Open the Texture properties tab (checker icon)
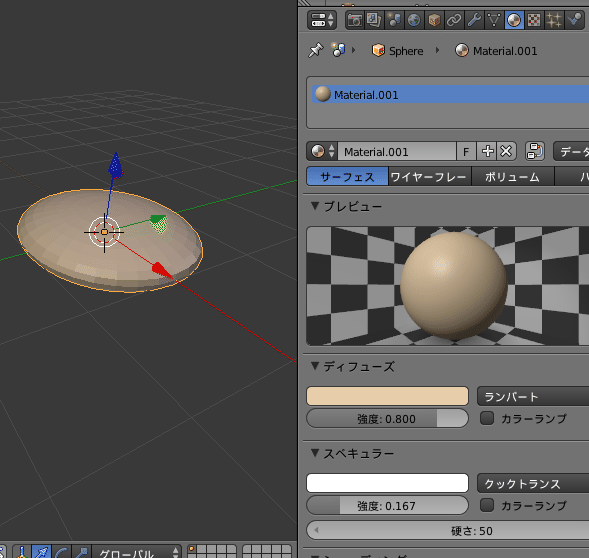Image resolution: width=589 pixels, height=558 pixels. [533, 20]
